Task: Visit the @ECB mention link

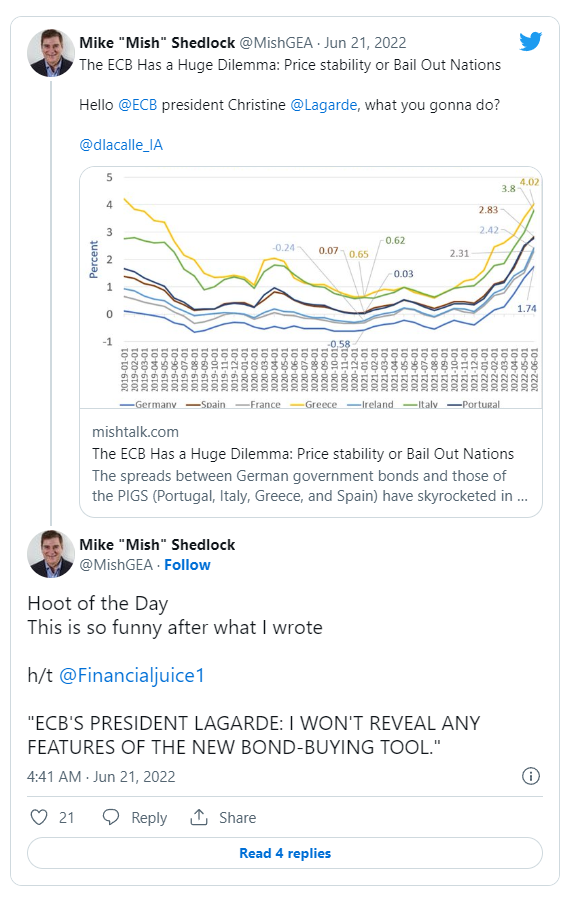Action: click(137, 105)
